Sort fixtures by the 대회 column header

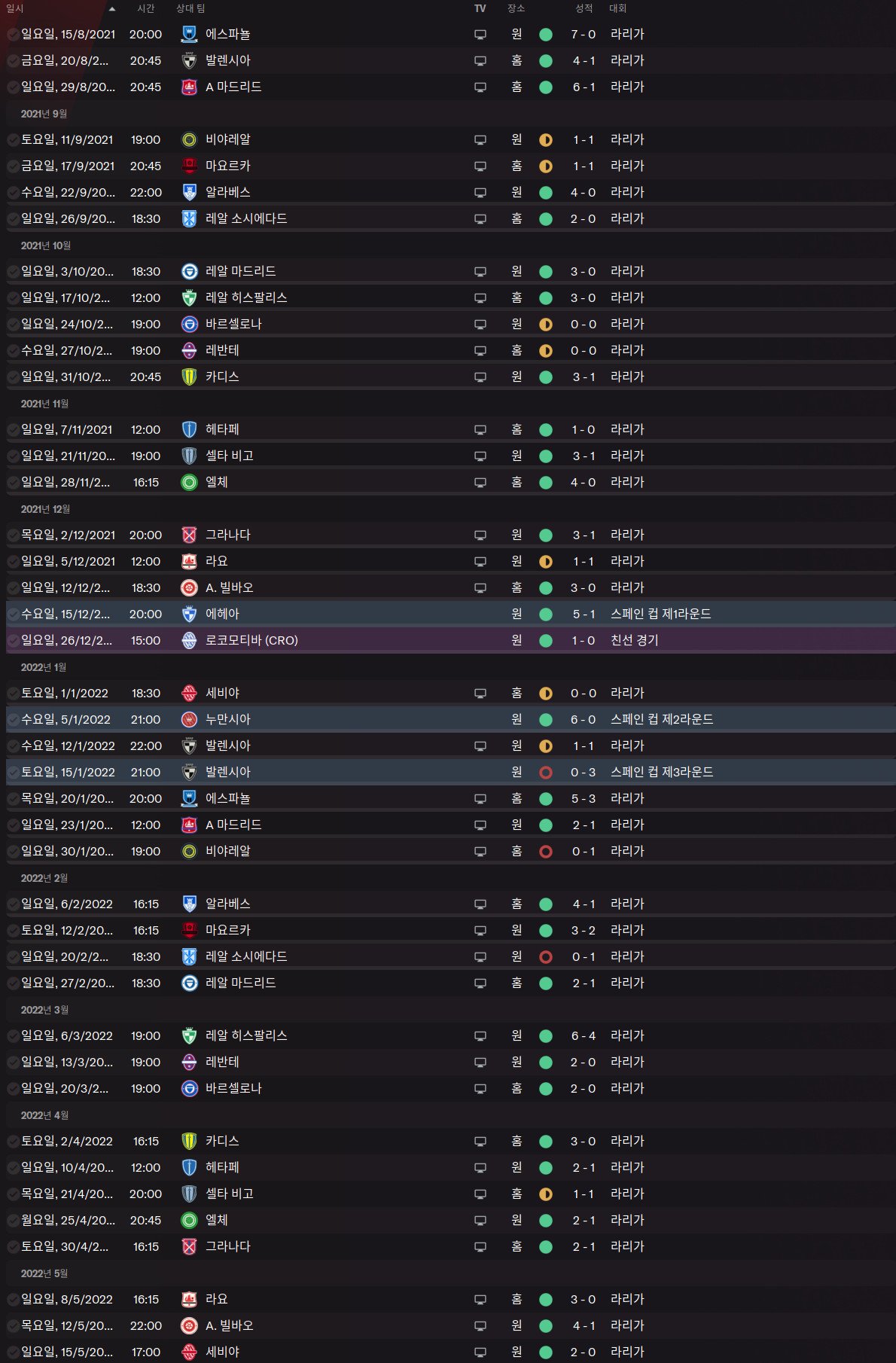pyautogui.click(x=617, y=8)
